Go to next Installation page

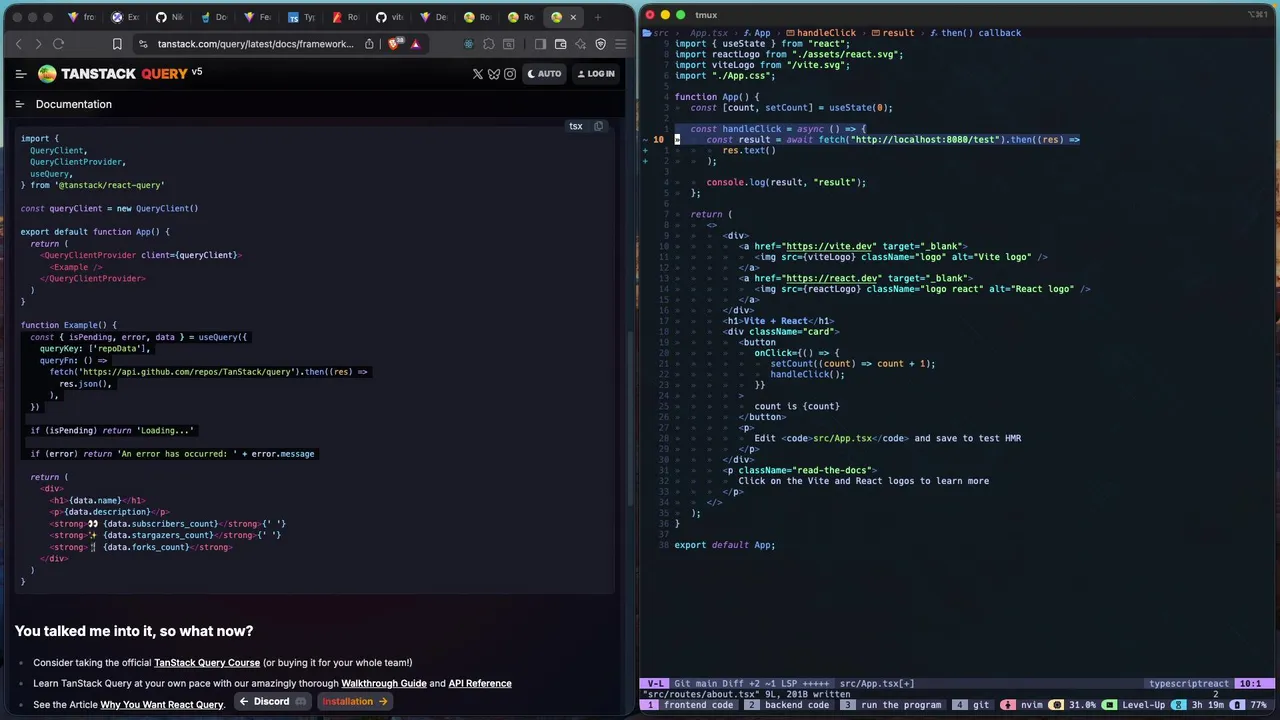pyautogui.click(x=354, y=701)
